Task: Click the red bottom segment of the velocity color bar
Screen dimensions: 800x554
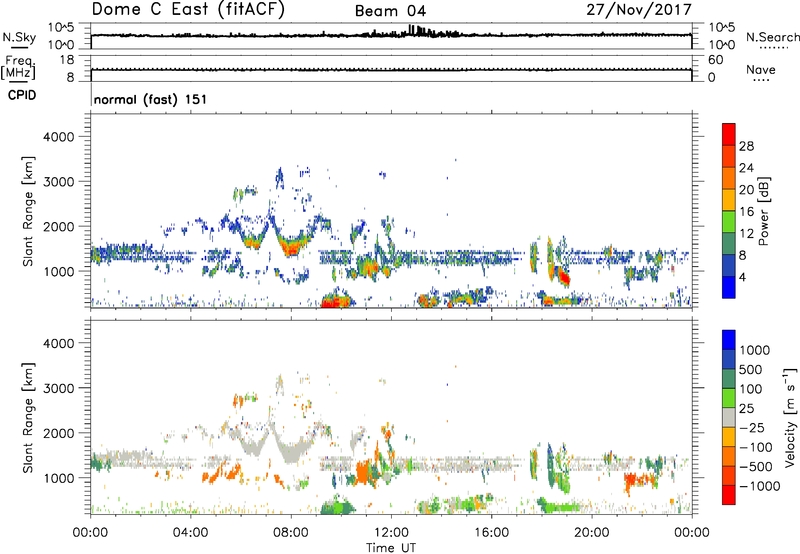Action: [729, 495]
